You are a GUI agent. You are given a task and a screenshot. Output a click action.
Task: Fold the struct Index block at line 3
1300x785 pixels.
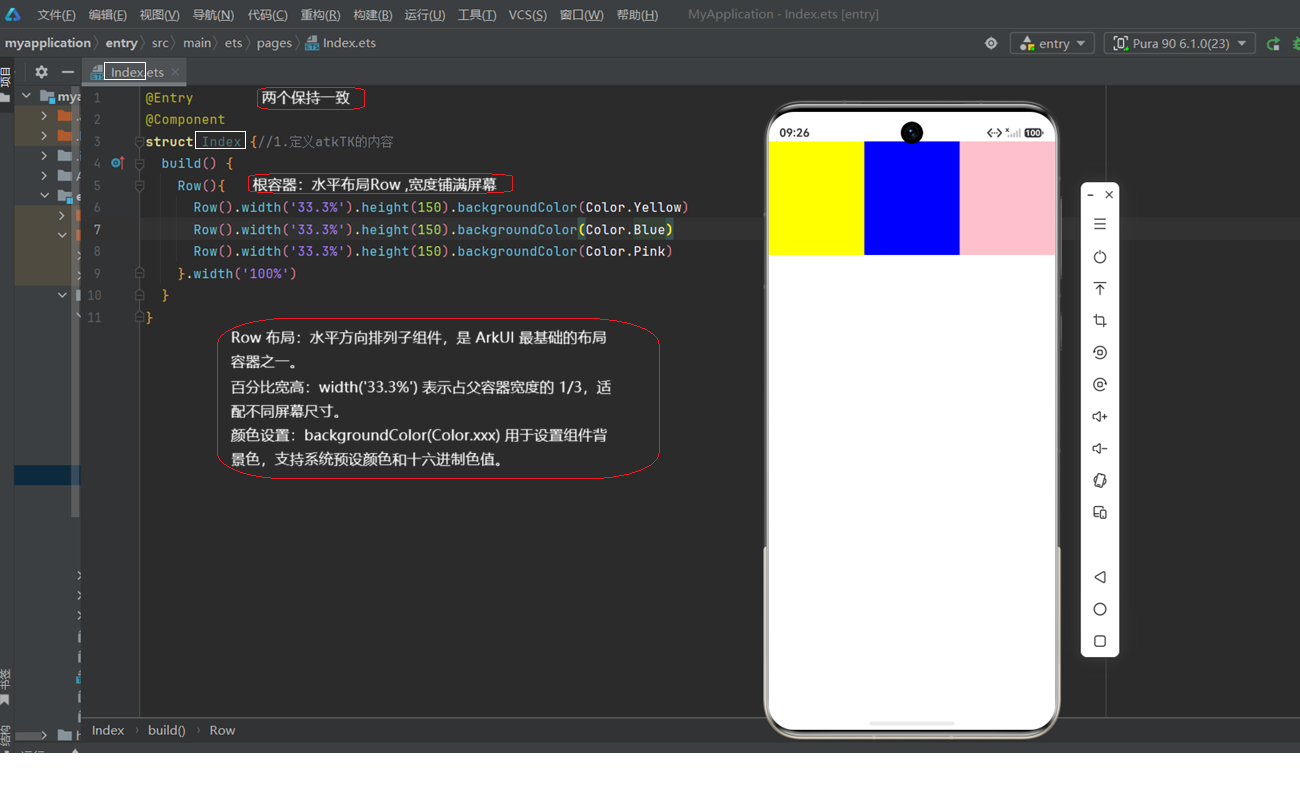tap(140, 141)
